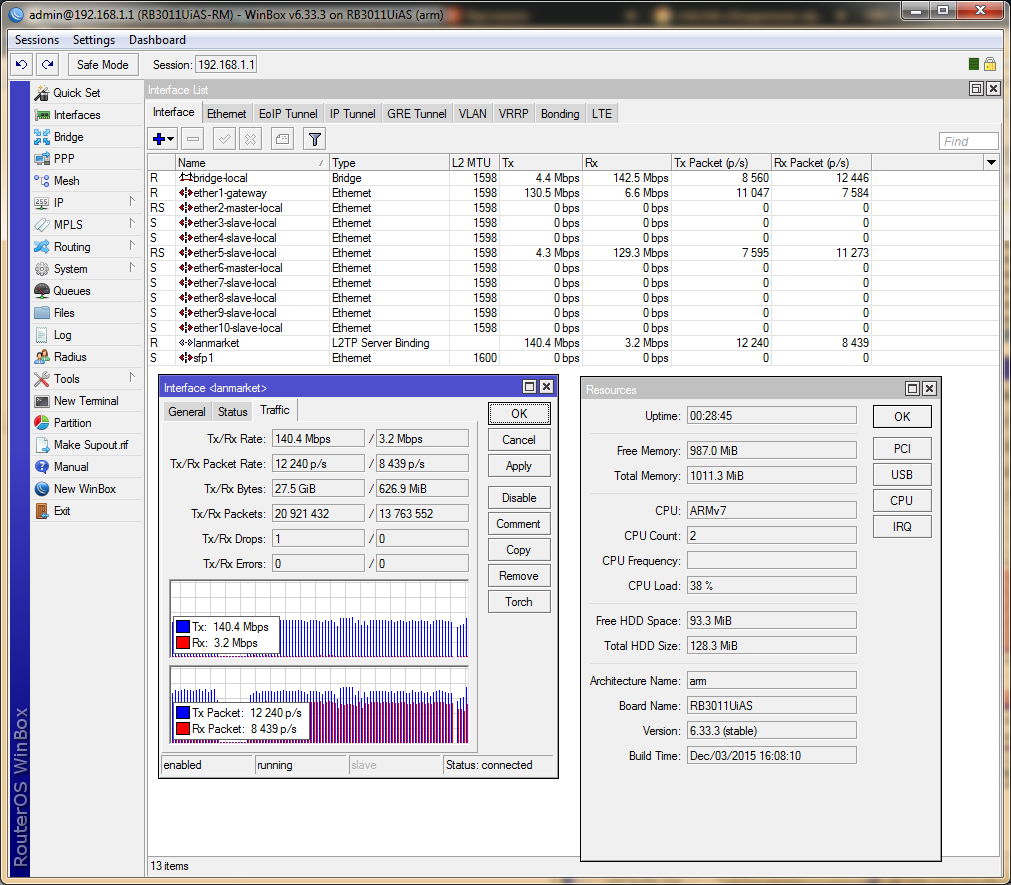Click Apply in the interface dialog
This screenshot has height=885, width=1011.
coord(519,465)
